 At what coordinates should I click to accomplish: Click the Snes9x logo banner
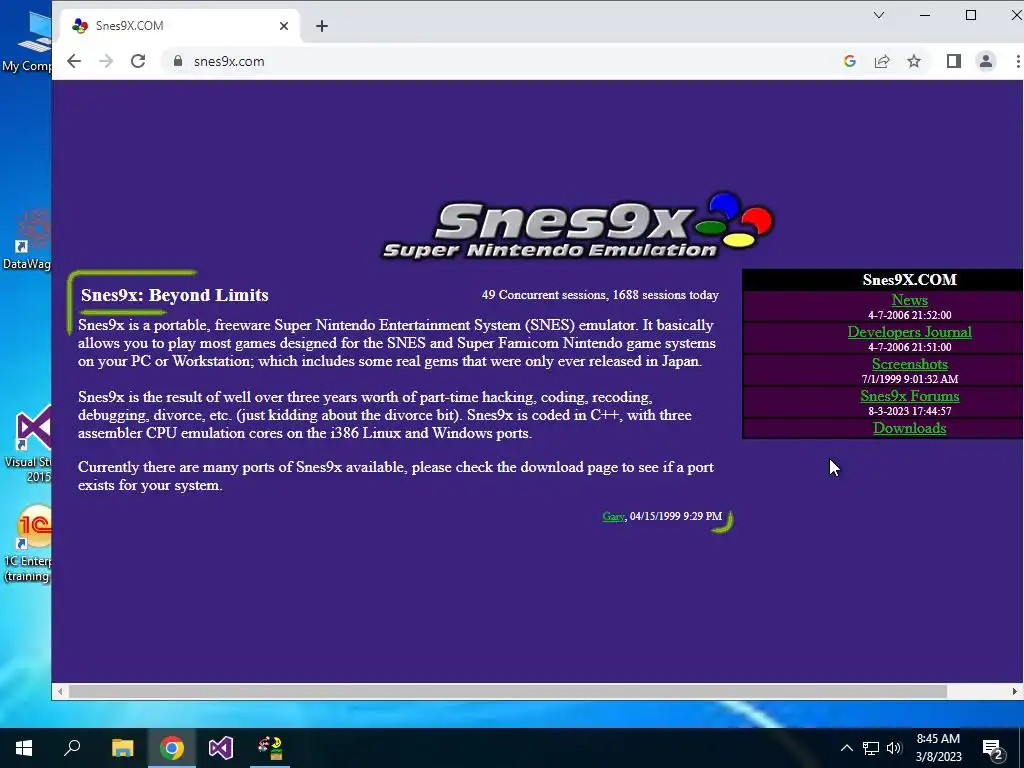point(577,226)
